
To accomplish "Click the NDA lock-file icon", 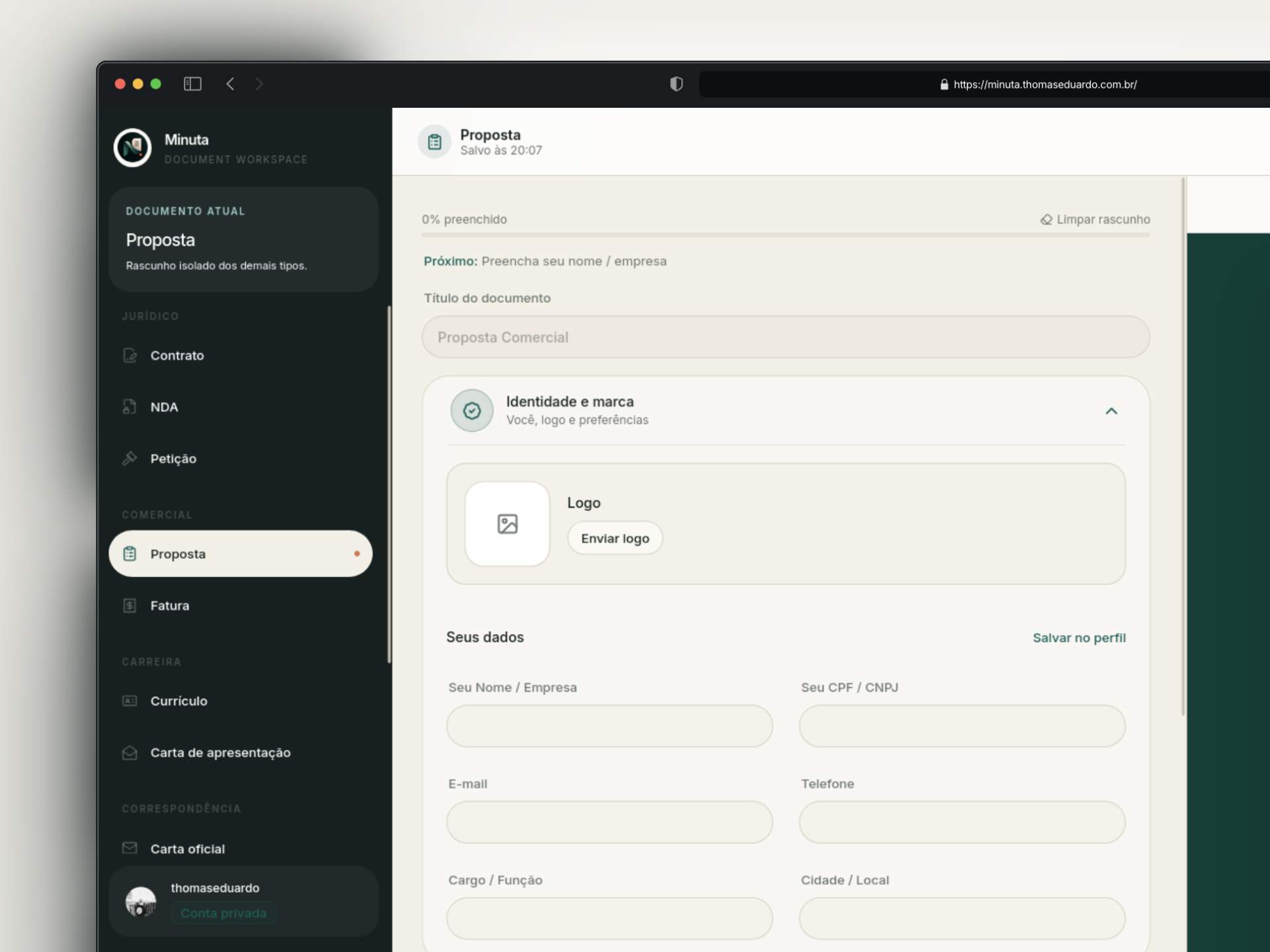I will coord(130,407).
